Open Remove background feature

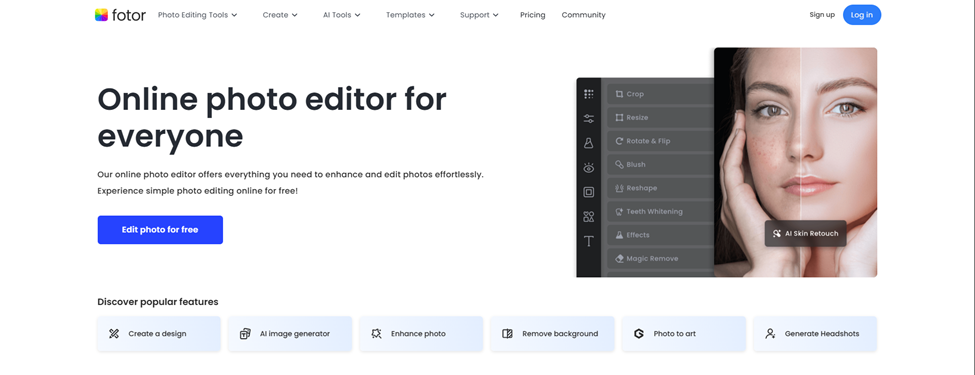pyautogui.click(x=553, y=333)
